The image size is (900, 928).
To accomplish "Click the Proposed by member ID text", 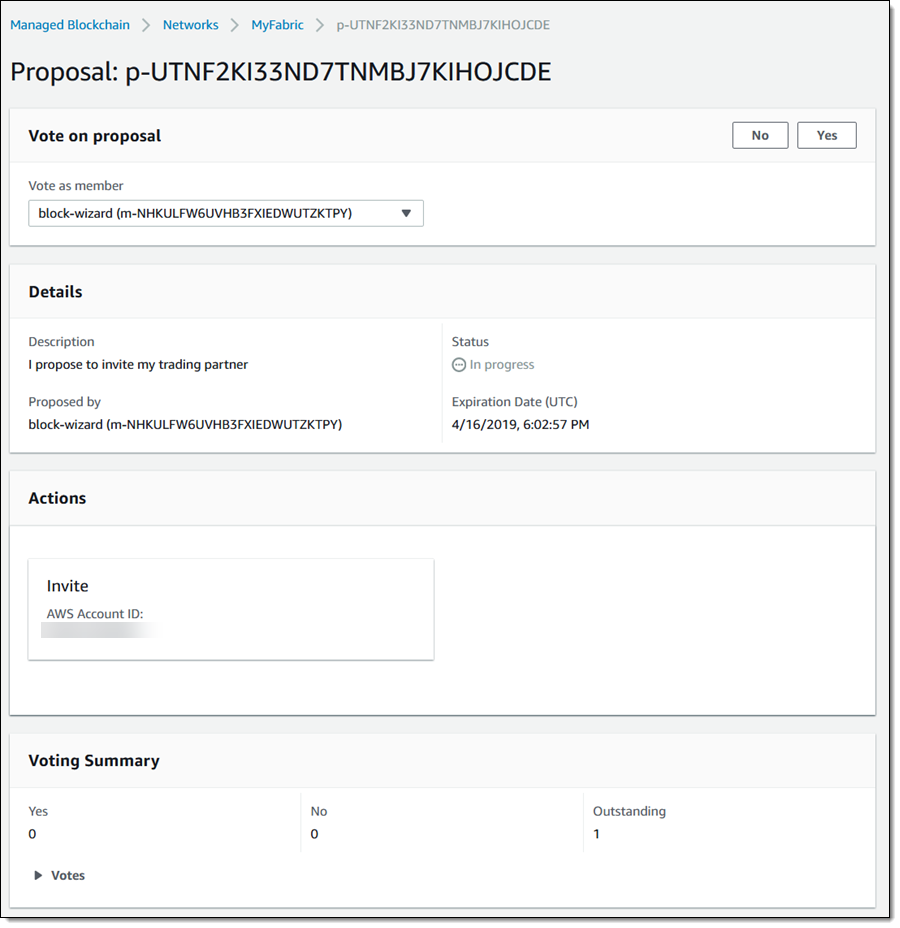I will (185, 424).
